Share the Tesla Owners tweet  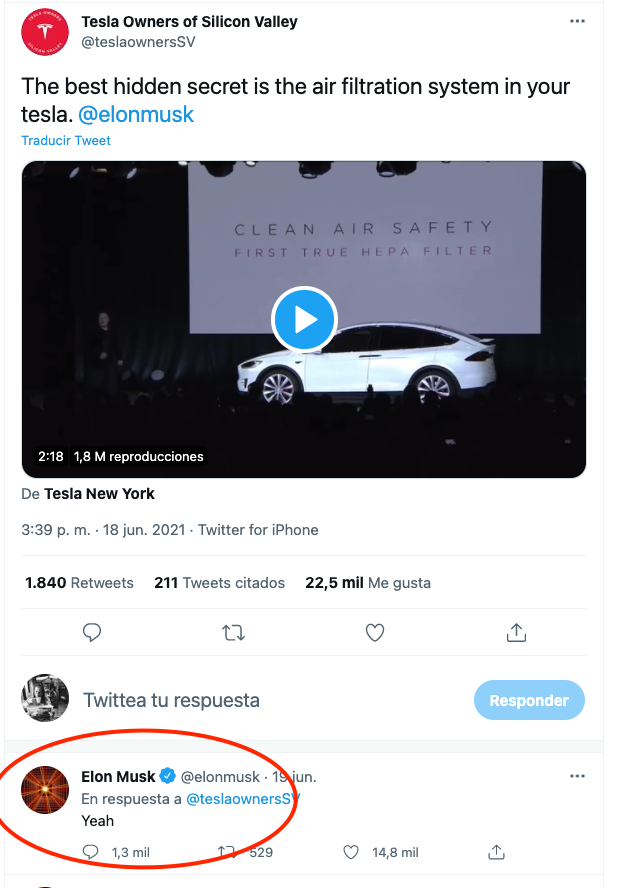point(516,633)
